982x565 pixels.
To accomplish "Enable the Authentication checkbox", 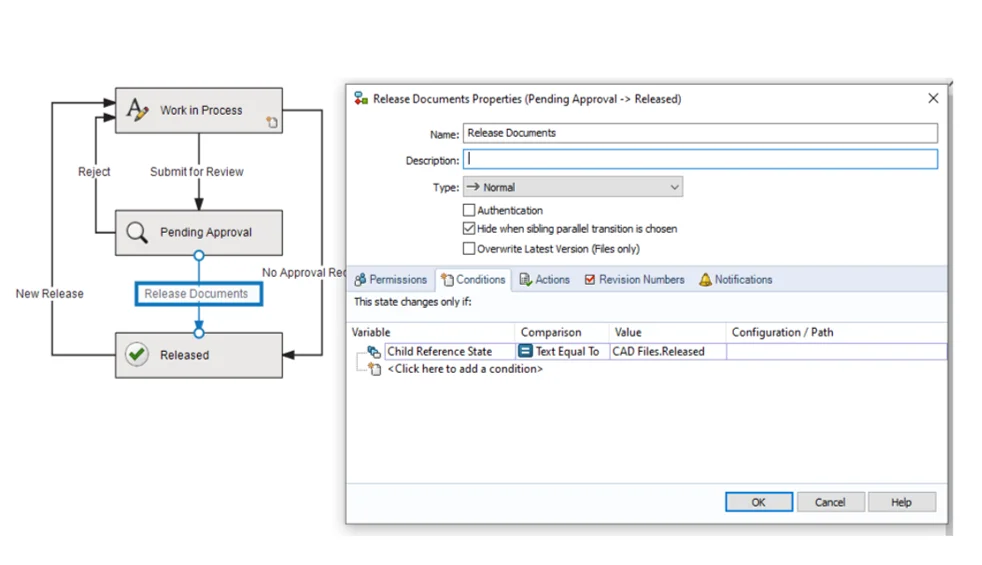I will pyautogui.click(x=469, y=211).
